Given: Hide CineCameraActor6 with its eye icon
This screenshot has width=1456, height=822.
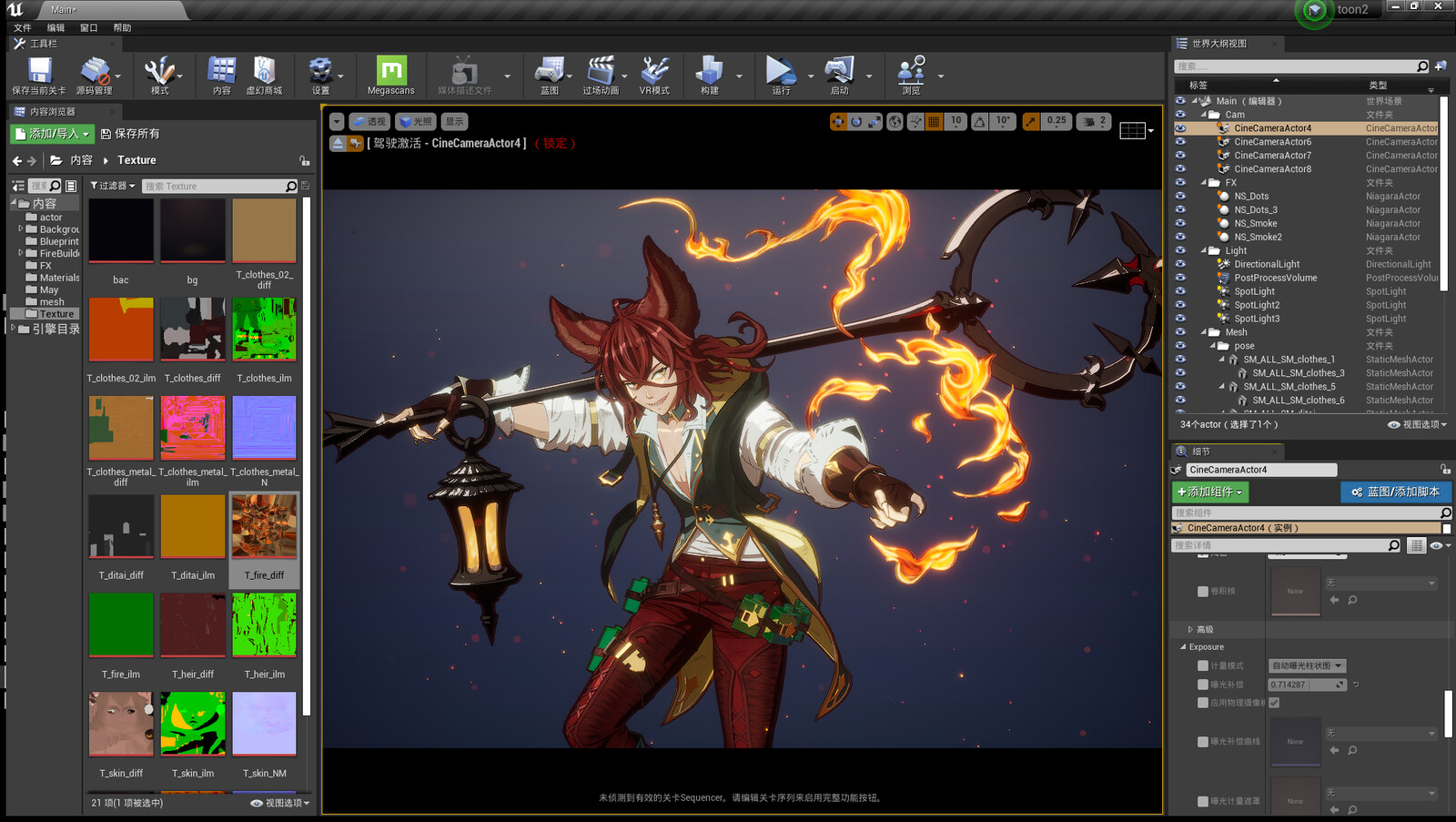Looking at the screenshot, I should (1180, 141).
